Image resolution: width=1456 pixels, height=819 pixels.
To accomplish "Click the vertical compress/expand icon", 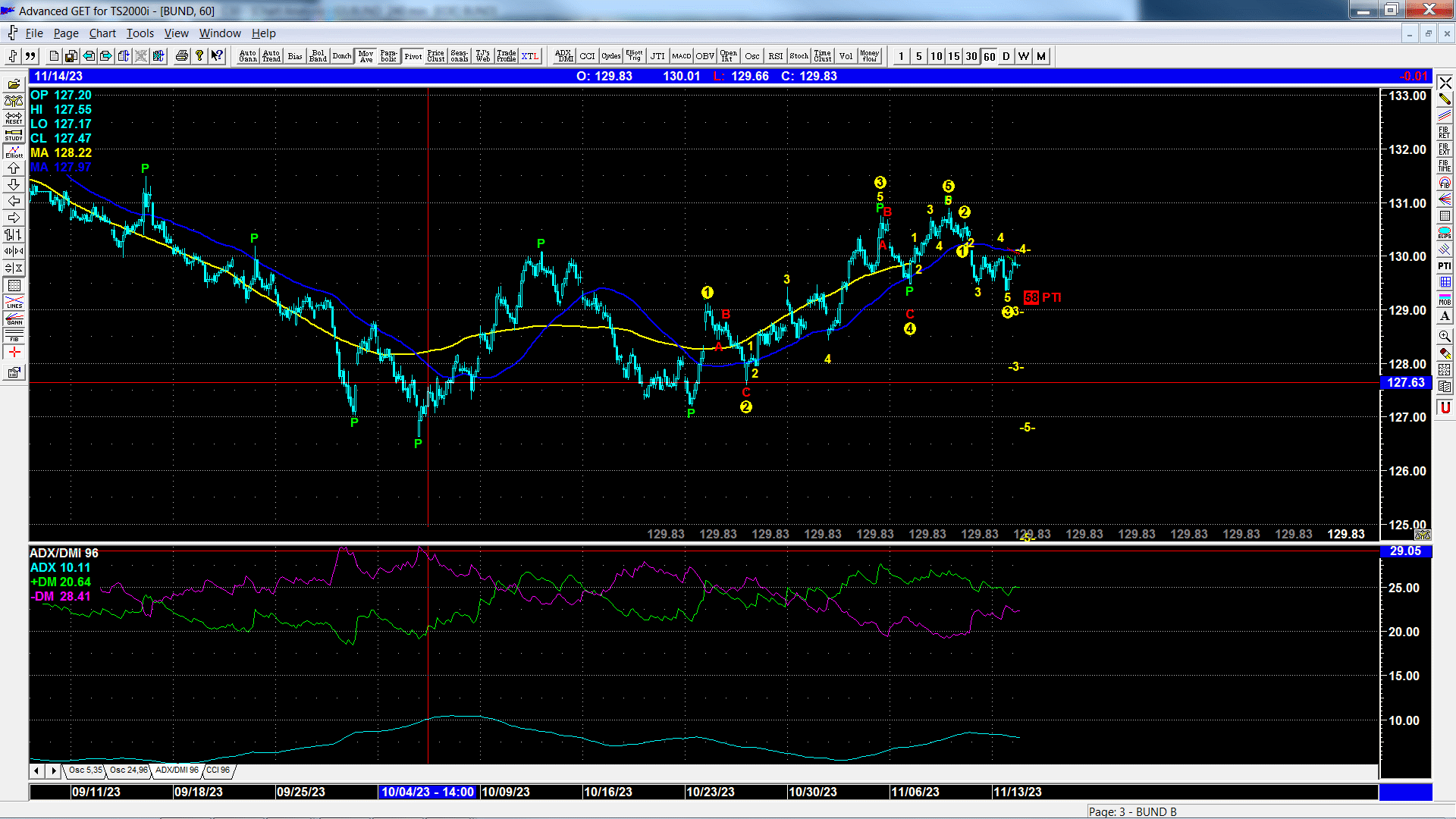I will coord(14,268).
